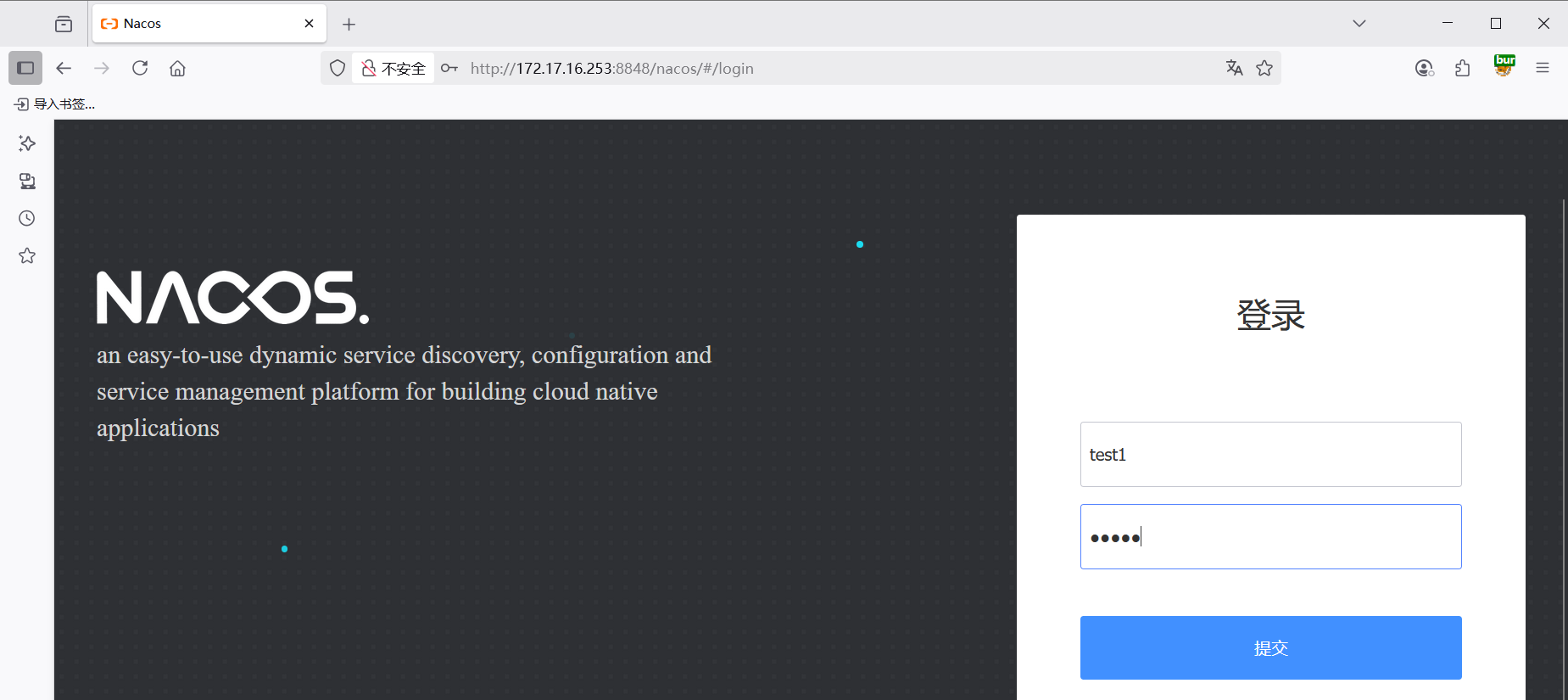Open the account profile icon
This screenshot has width=1568, height=700.
pos(1424,68)
